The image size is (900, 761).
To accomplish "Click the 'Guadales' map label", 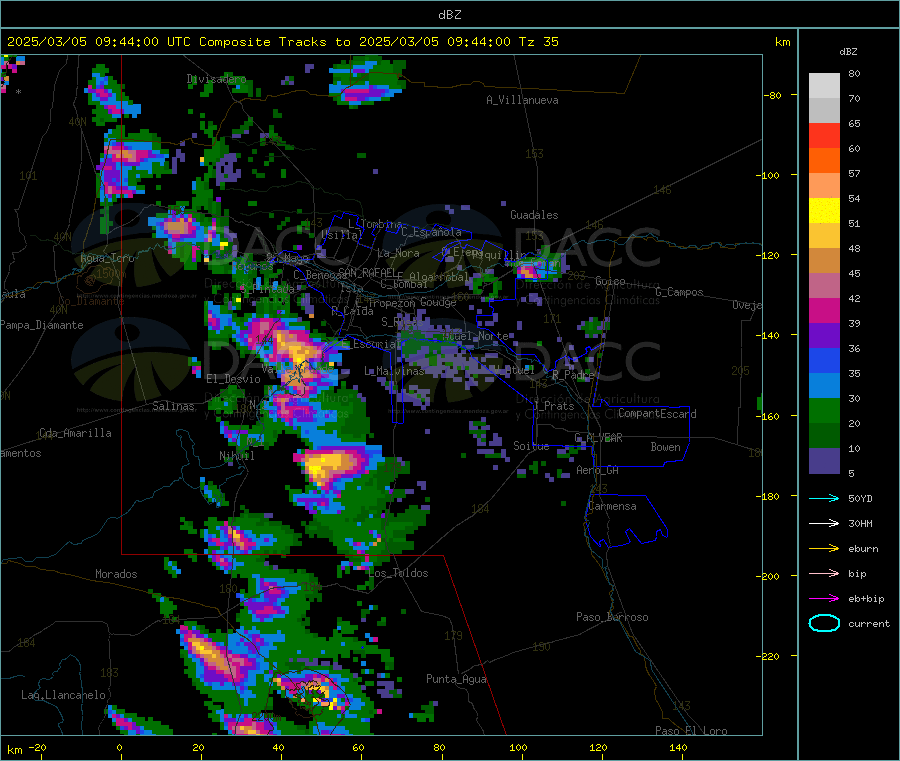I will 534,215.
